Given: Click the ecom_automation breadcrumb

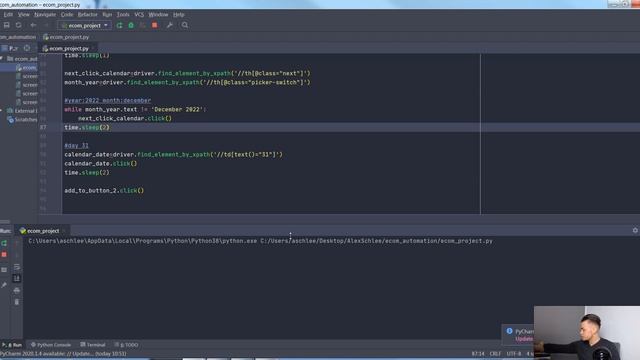Looking at the screenshot, I should [x=18, y=37].
